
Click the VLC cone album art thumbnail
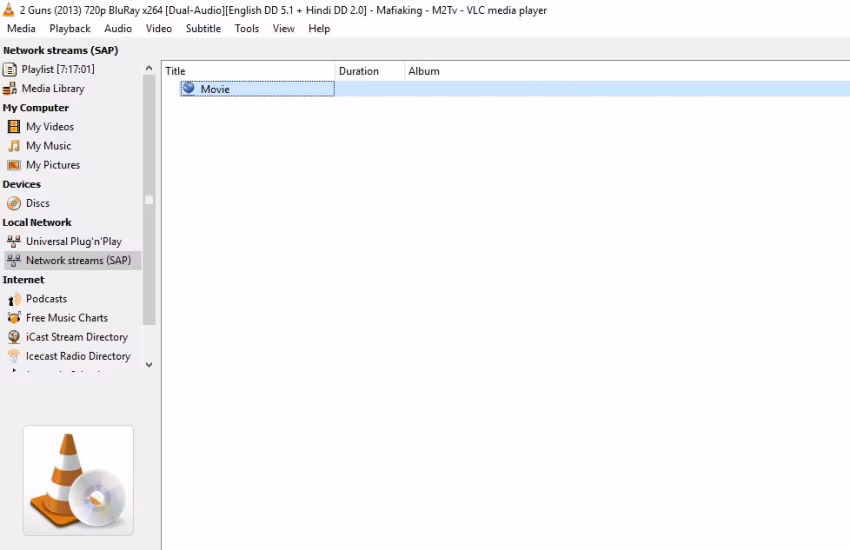pos(78,480)
